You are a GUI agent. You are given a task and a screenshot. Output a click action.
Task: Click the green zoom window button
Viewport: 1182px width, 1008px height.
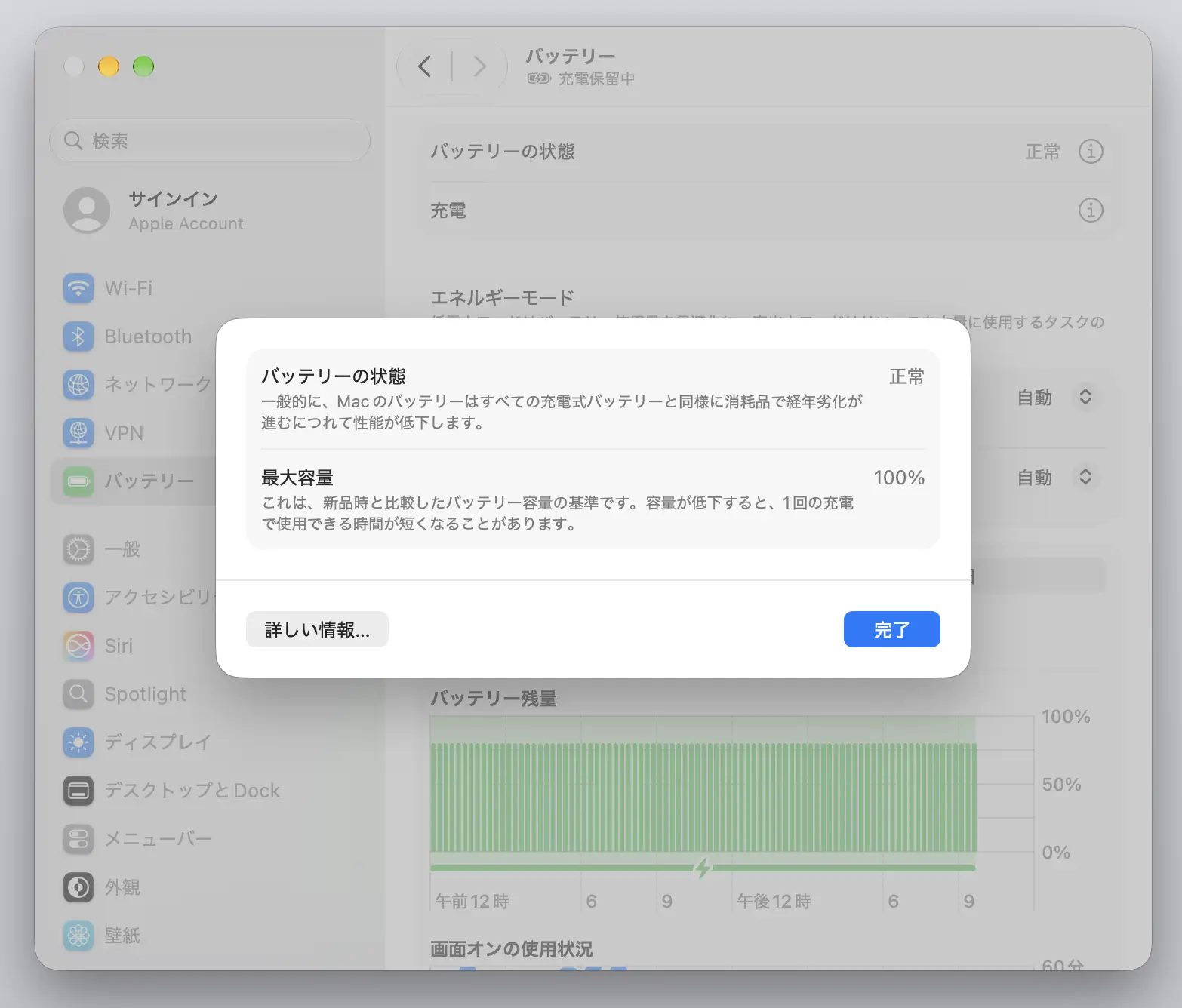(143, 66)
